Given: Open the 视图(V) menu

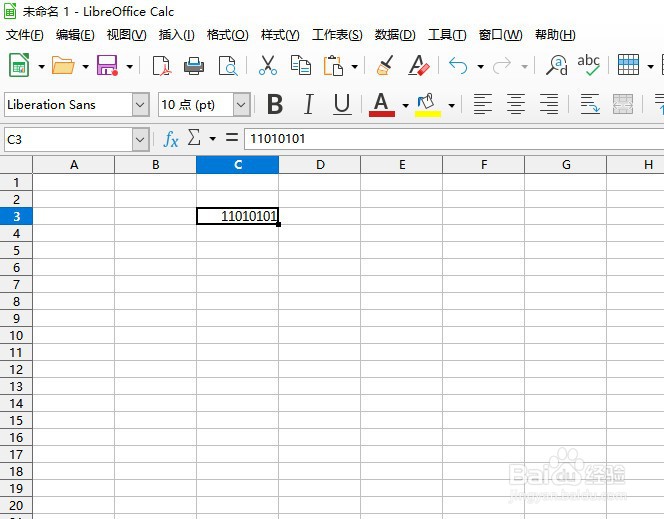Looking at the screenshot, I should pyautogui.click(x=126, y=35).
